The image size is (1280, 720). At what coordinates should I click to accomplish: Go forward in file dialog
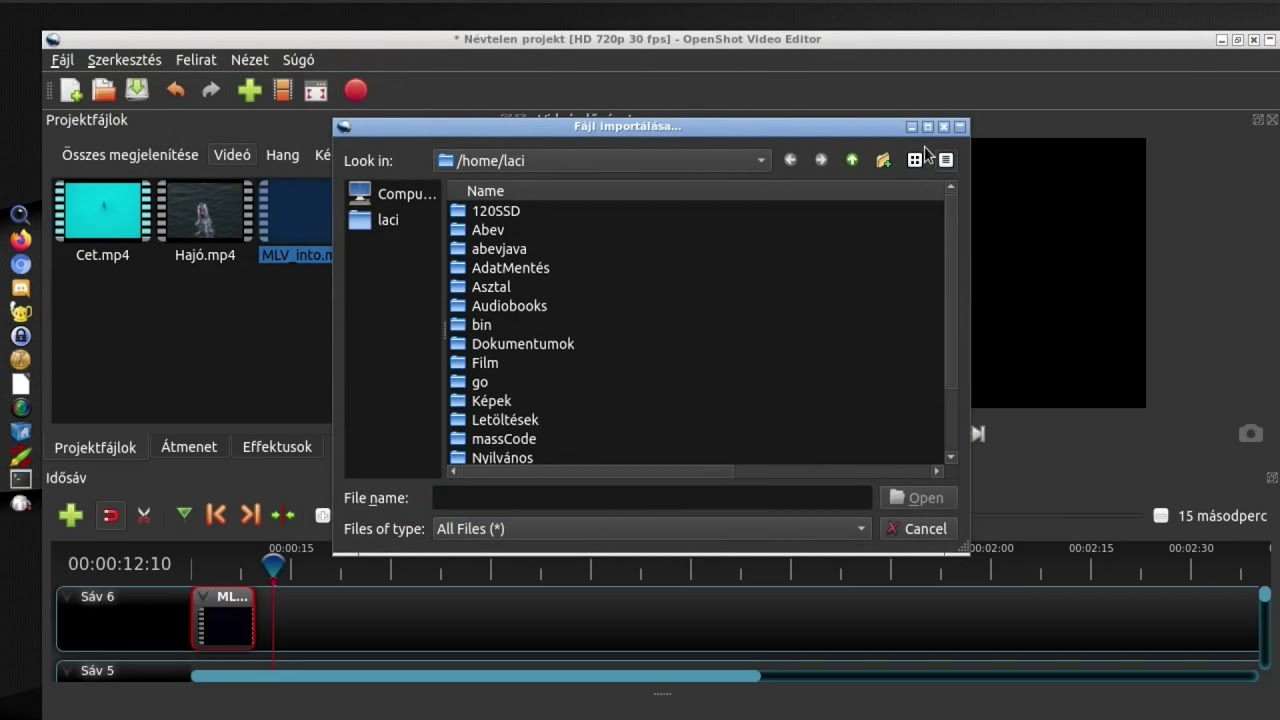(821, 160)
